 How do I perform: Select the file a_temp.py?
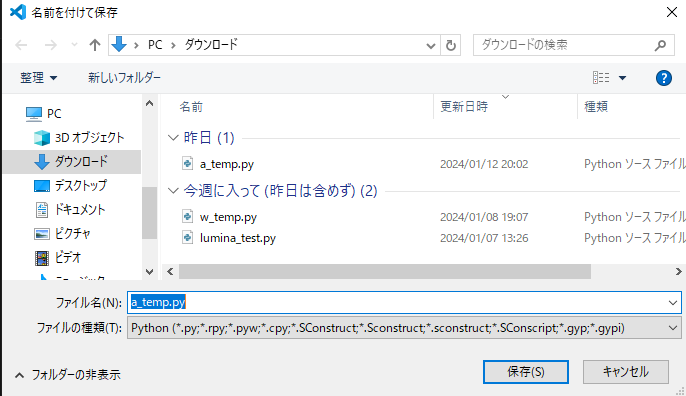226,164
